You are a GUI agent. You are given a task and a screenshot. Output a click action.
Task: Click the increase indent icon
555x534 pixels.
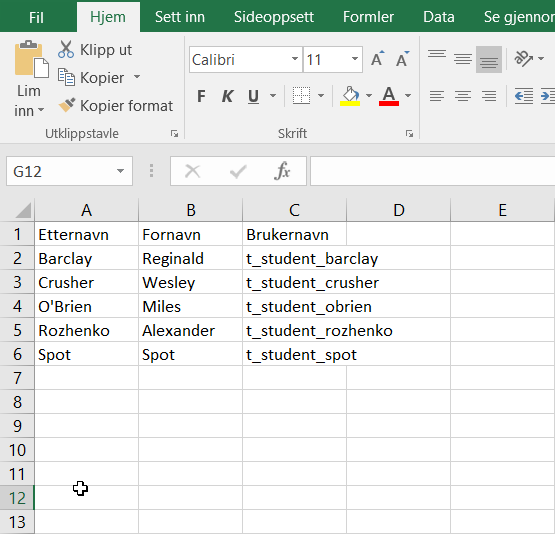click(x=548, y=96)
